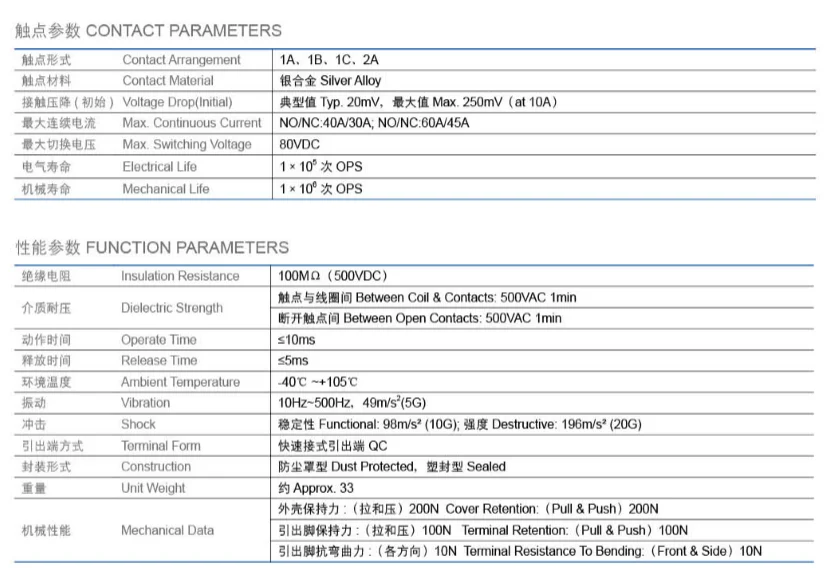Select the 'Functional: 98m/s² (10G)' shock value
Image resolution: width=825 pixels, height=570 pixels.
click(389, 424)
